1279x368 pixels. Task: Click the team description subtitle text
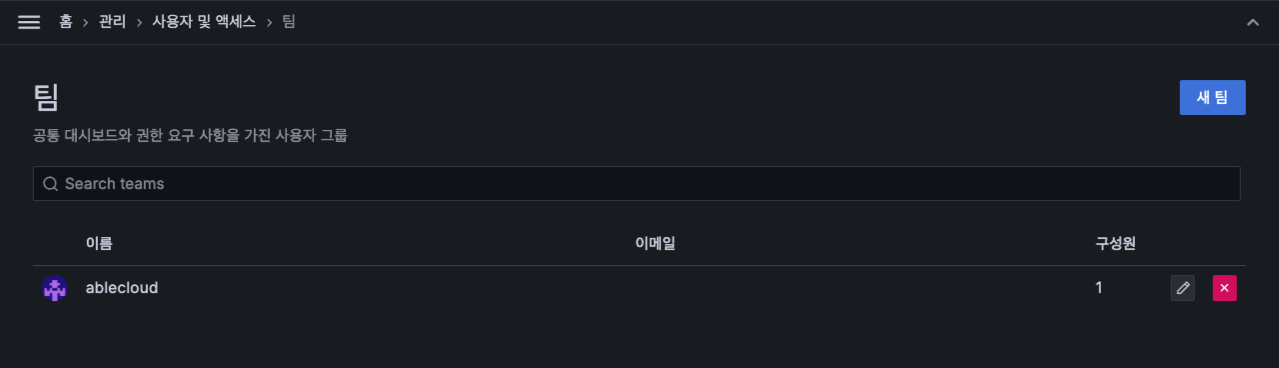click(x=190, y=135)
